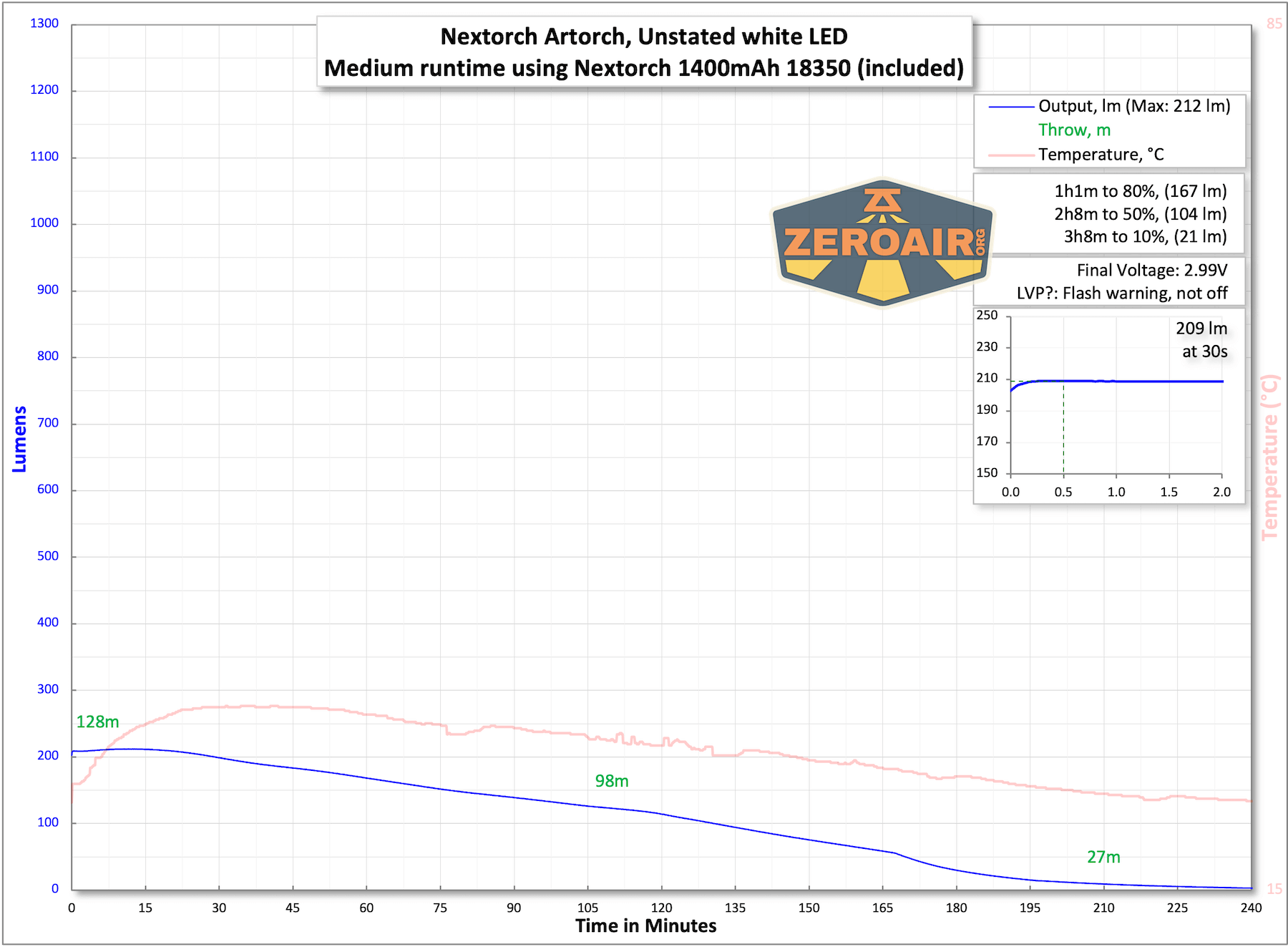Click the green '128m' throw marker
Image resolution: width=1288 pixels, height=947 pixels.
click(x=97, y=722)
